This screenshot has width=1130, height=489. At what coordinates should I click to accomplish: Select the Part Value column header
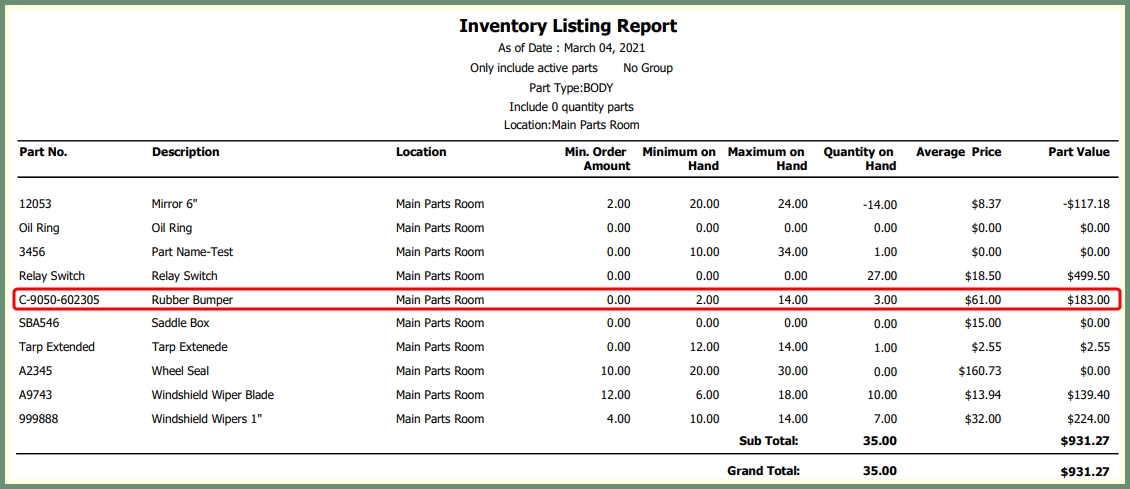[1078, 152]
